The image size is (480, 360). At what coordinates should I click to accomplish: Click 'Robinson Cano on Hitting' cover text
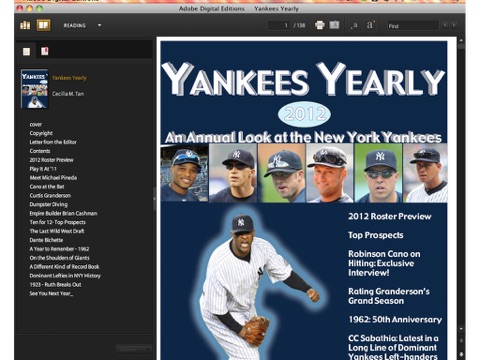(x=384, y=263)
